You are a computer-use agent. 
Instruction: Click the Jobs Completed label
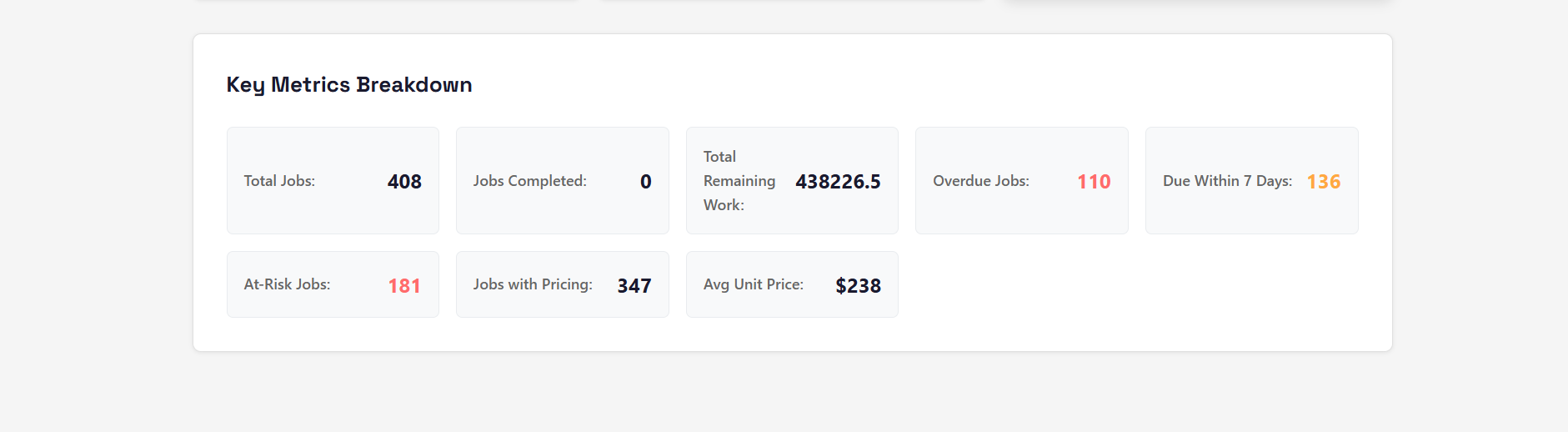(x=529, y=181)
